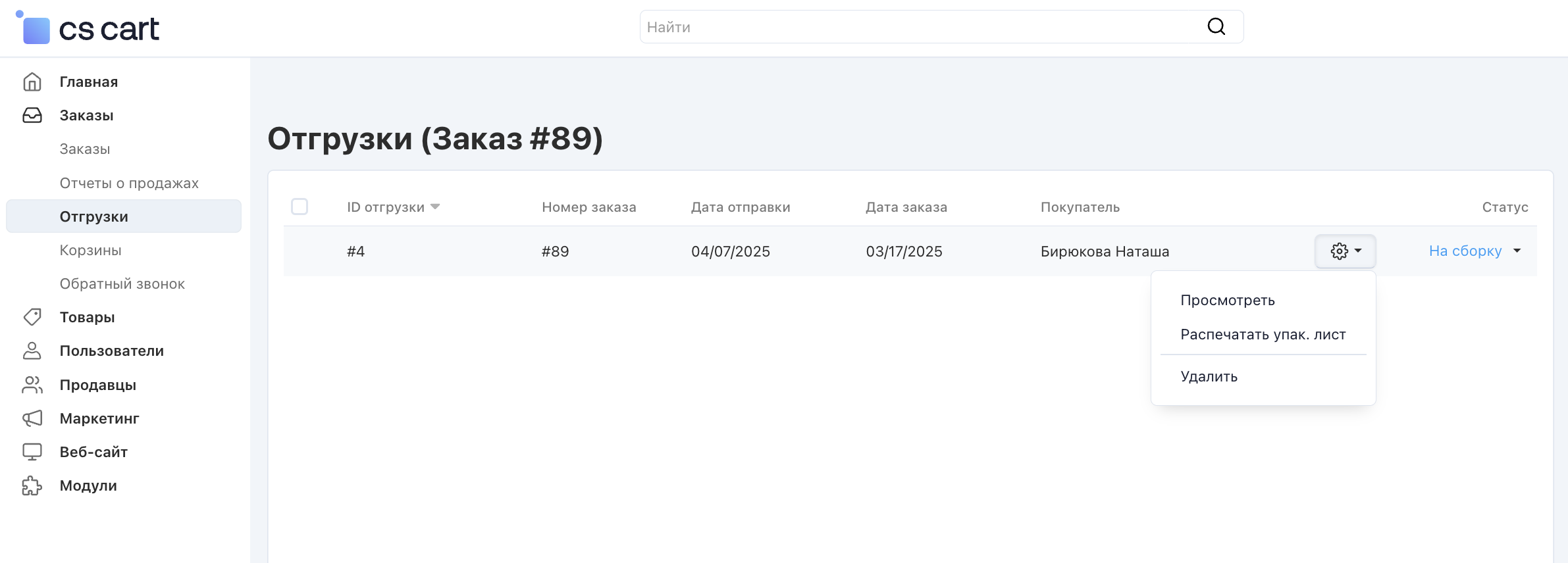The height and width of the screenshot is (563, 1568).
Task: Click the monitor icon for Веб-сайт
Action: (x=32, y=452)
